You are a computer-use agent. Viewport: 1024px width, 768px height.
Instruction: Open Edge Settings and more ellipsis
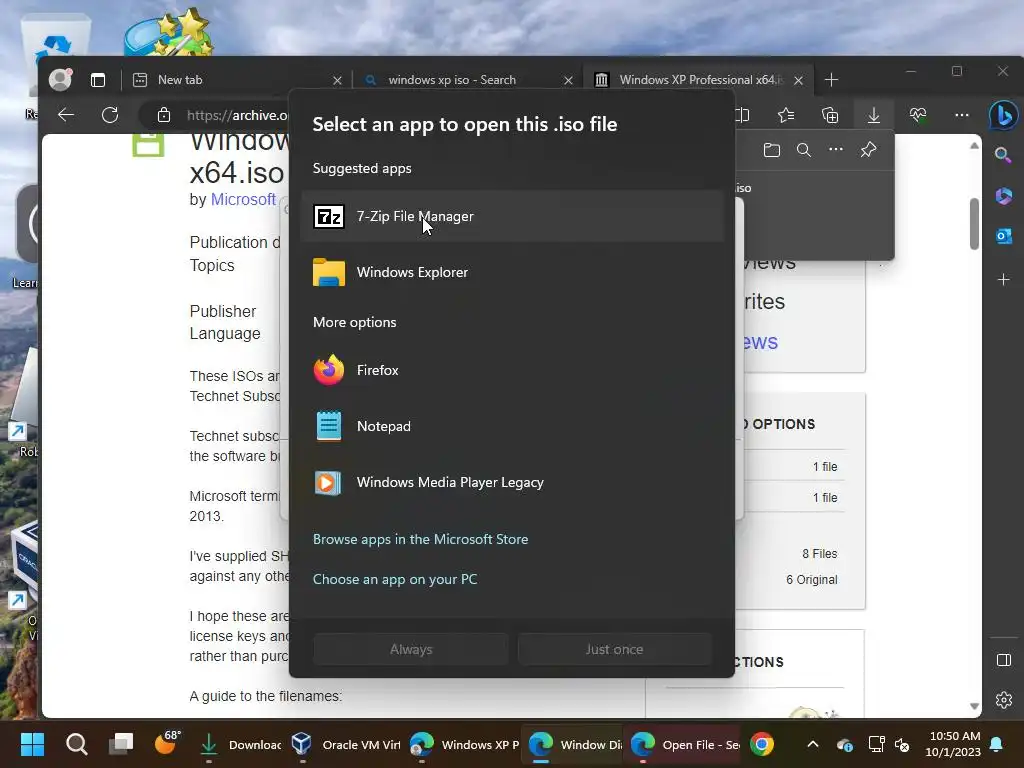pos(961,116)
